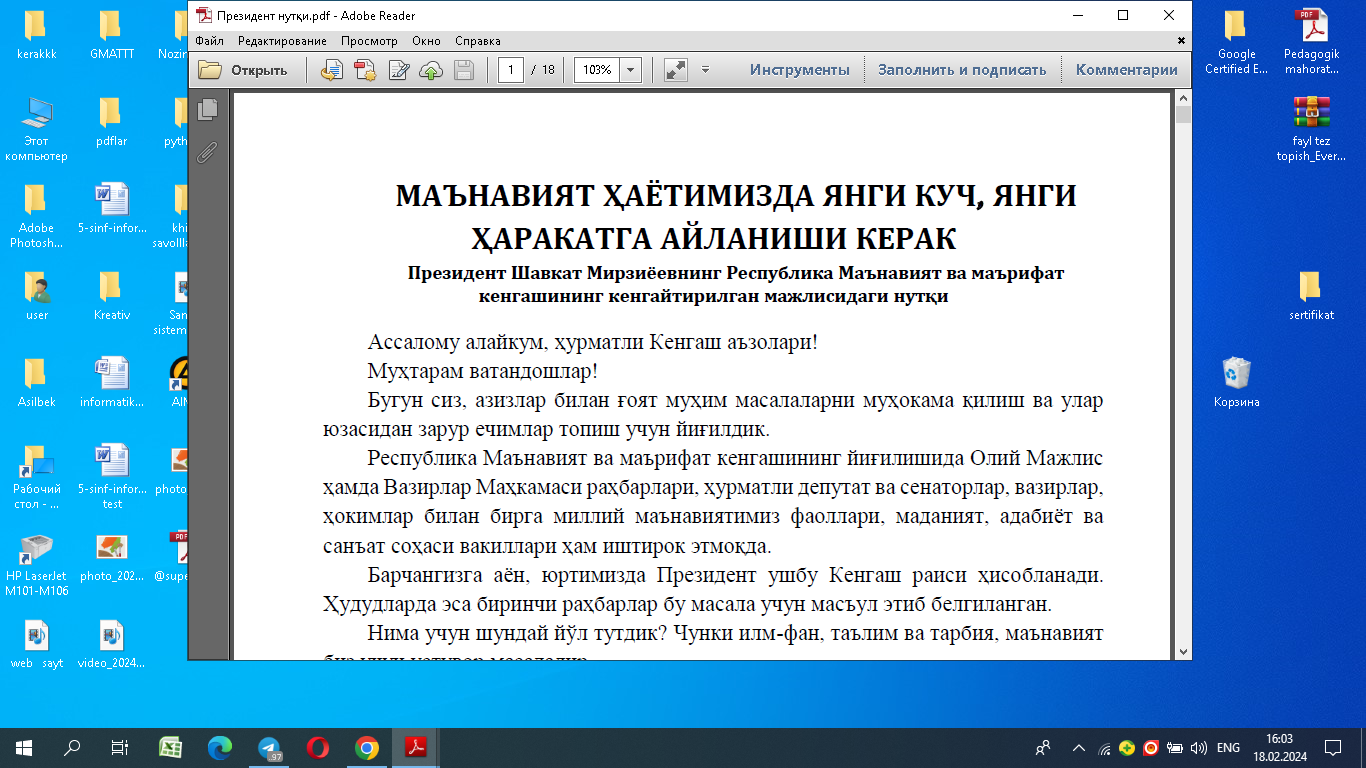Click the convert file to PDF icon
Viewport: 1366px width, 768px height.
coord(331,70)
